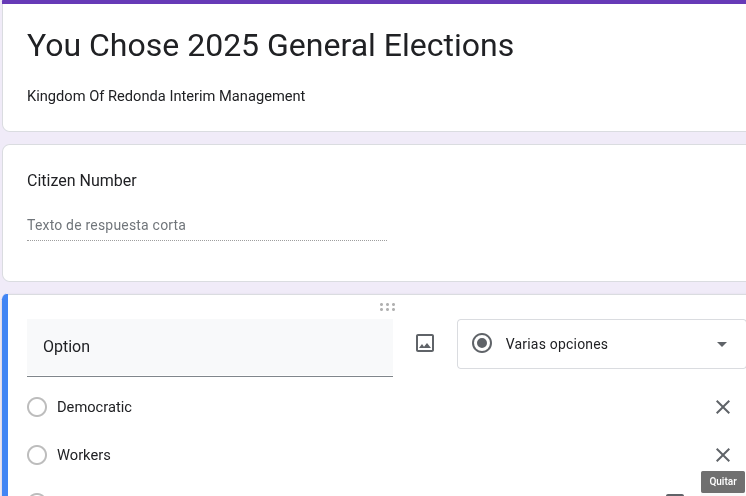
Task: Edit the Kingdom Of Redonda description
Action: point(166,96)
